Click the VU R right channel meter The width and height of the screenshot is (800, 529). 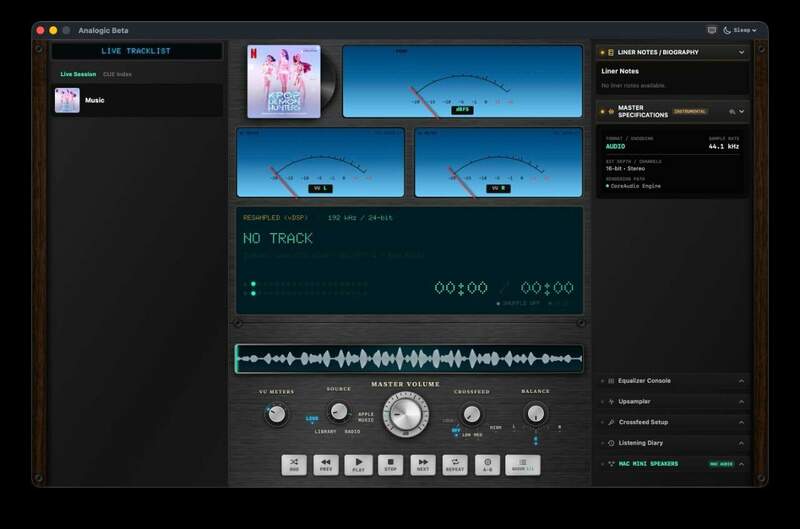498,163
